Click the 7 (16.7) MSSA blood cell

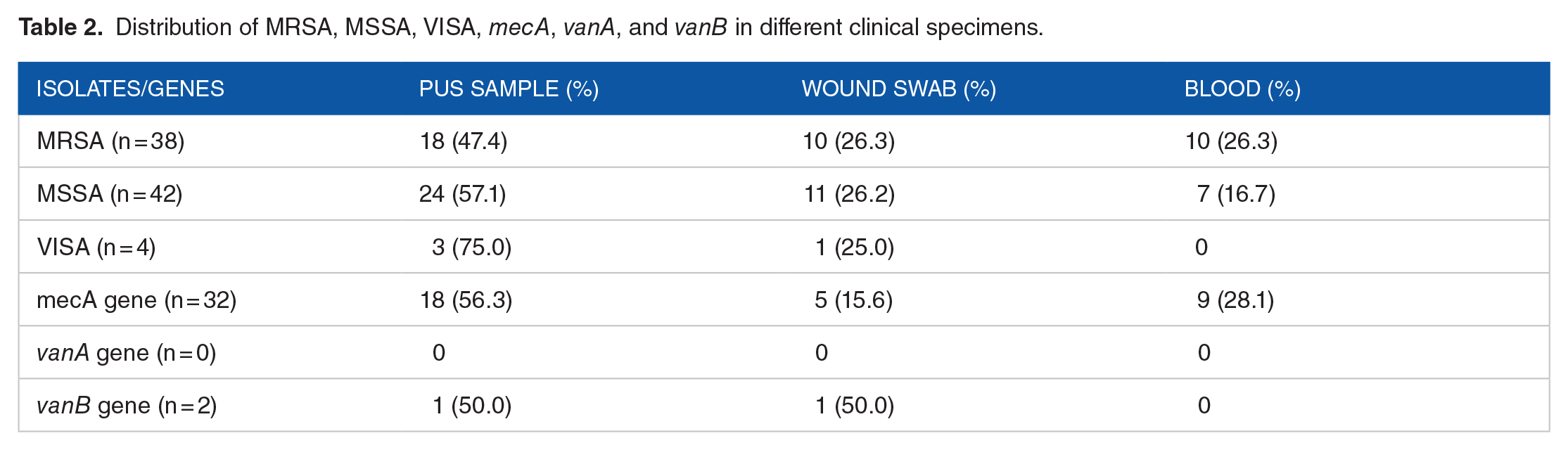coord(1236,194)
